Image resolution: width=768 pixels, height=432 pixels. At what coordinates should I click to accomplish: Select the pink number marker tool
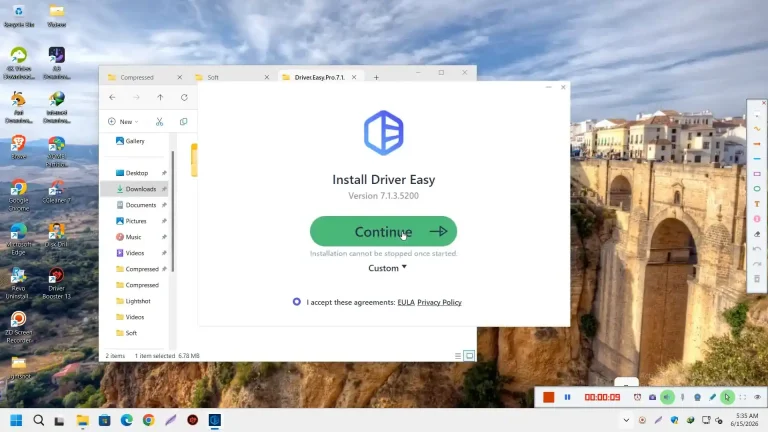pos(757,219)
